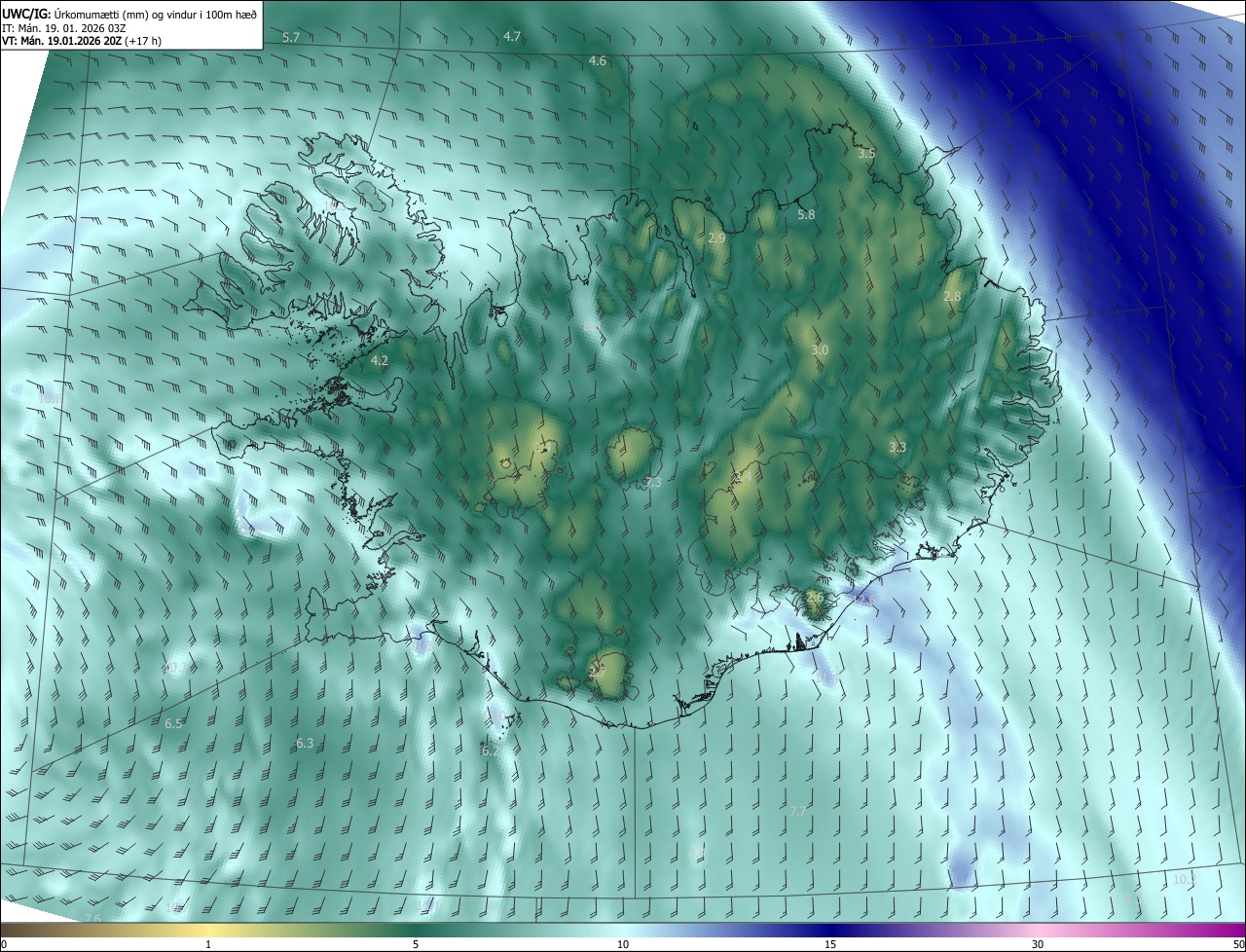Click the color legend tick label '5'

416,945
